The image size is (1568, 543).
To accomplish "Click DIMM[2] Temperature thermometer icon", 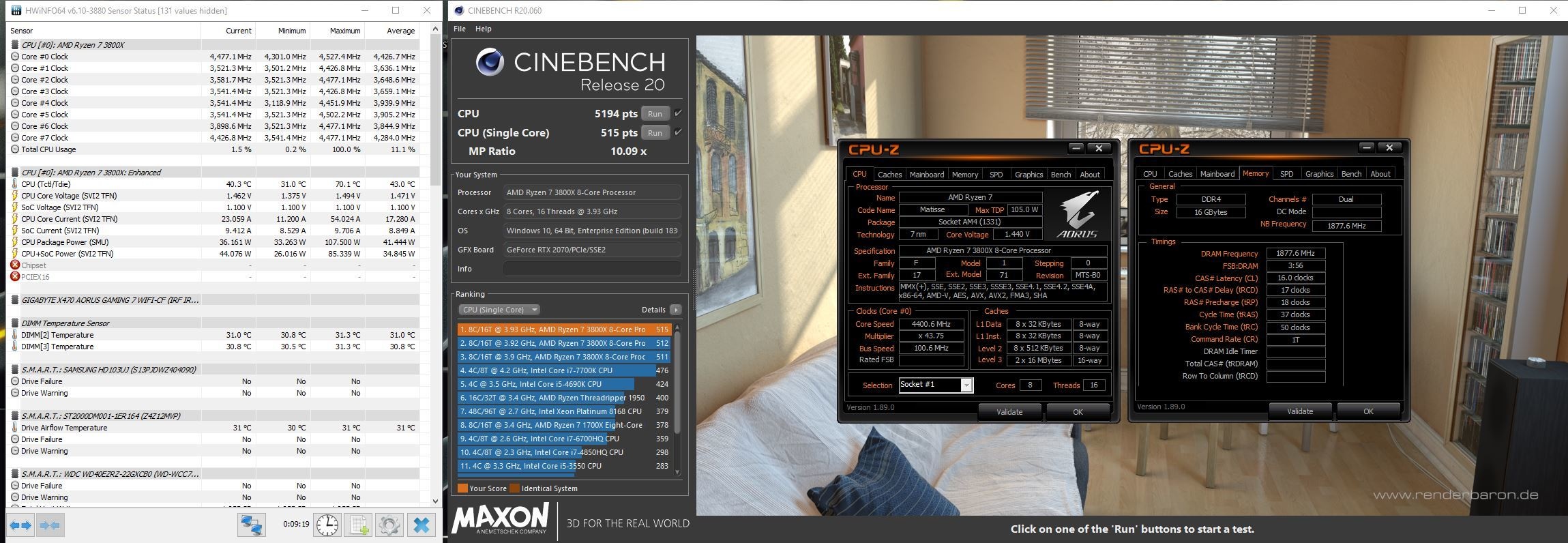I will [15, 335].
